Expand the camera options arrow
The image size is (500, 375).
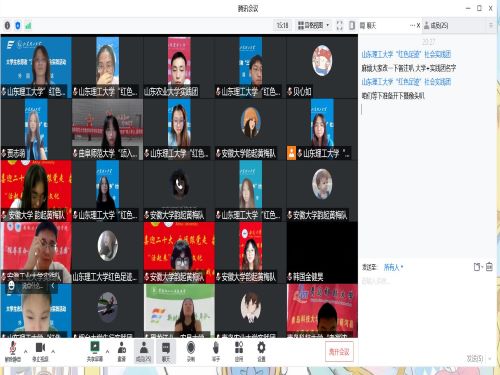click(x=53, y=351)
